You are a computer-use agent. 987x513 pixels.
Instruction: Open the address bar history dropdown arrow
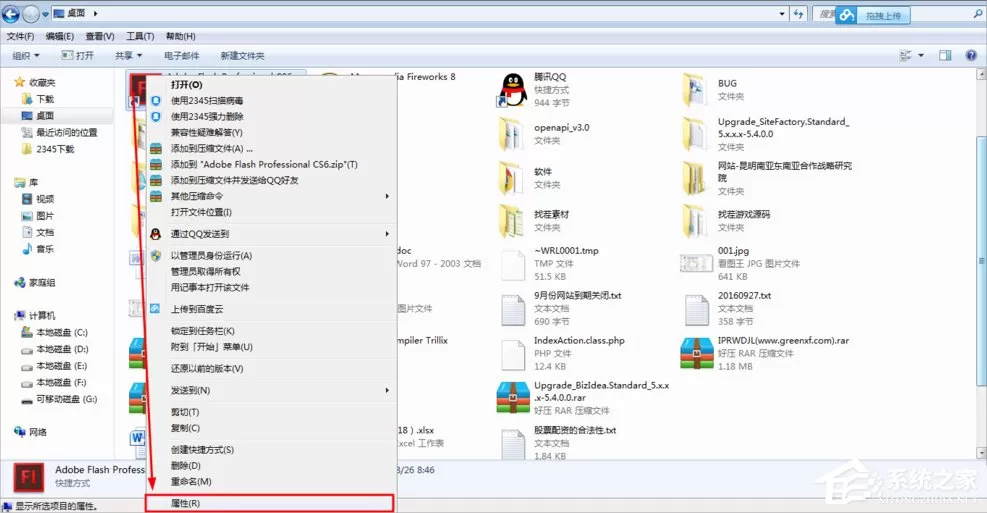point(782,13)
